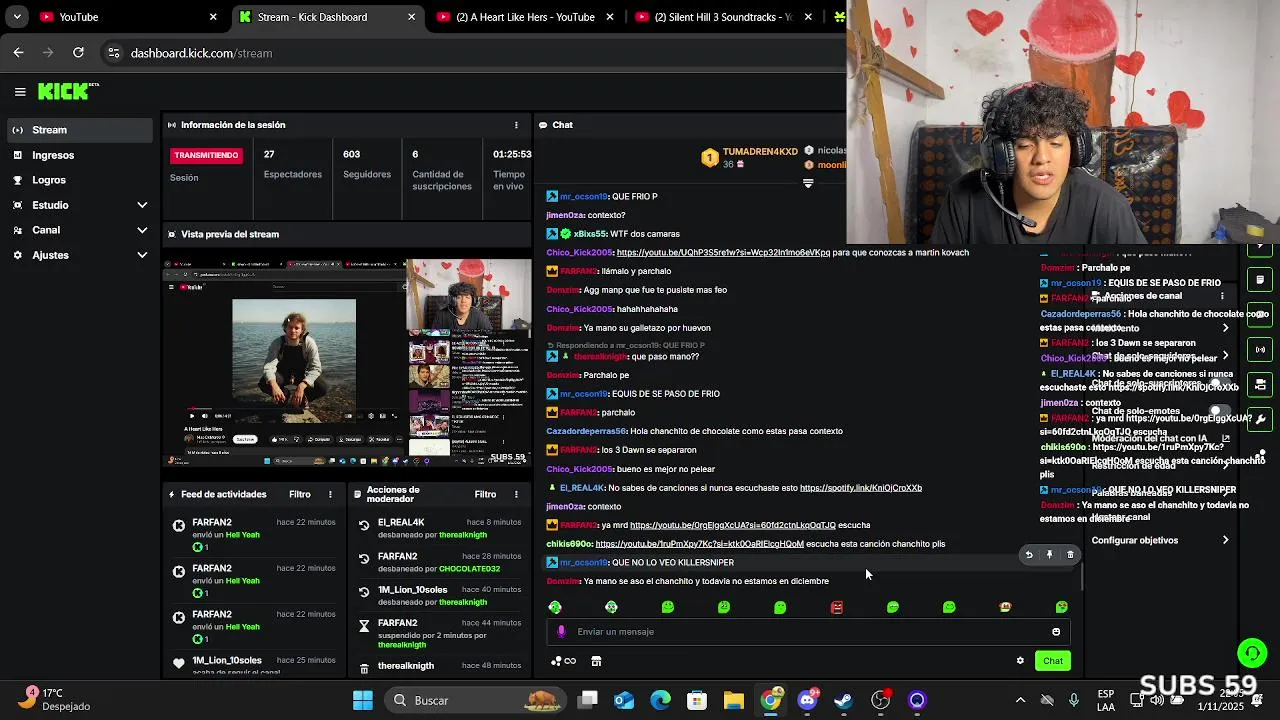1280x720 pixels.
Task: Open Logros in the sidebar
Action: point(80,180)
